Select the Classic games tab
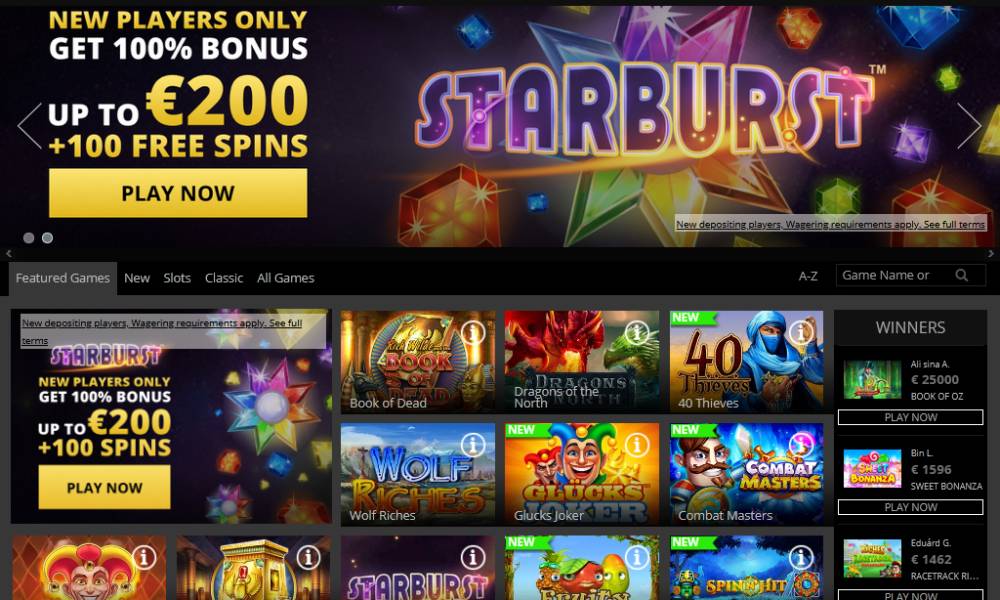Viewport: 1000px width, 600px height. click(x=224, y=278)
